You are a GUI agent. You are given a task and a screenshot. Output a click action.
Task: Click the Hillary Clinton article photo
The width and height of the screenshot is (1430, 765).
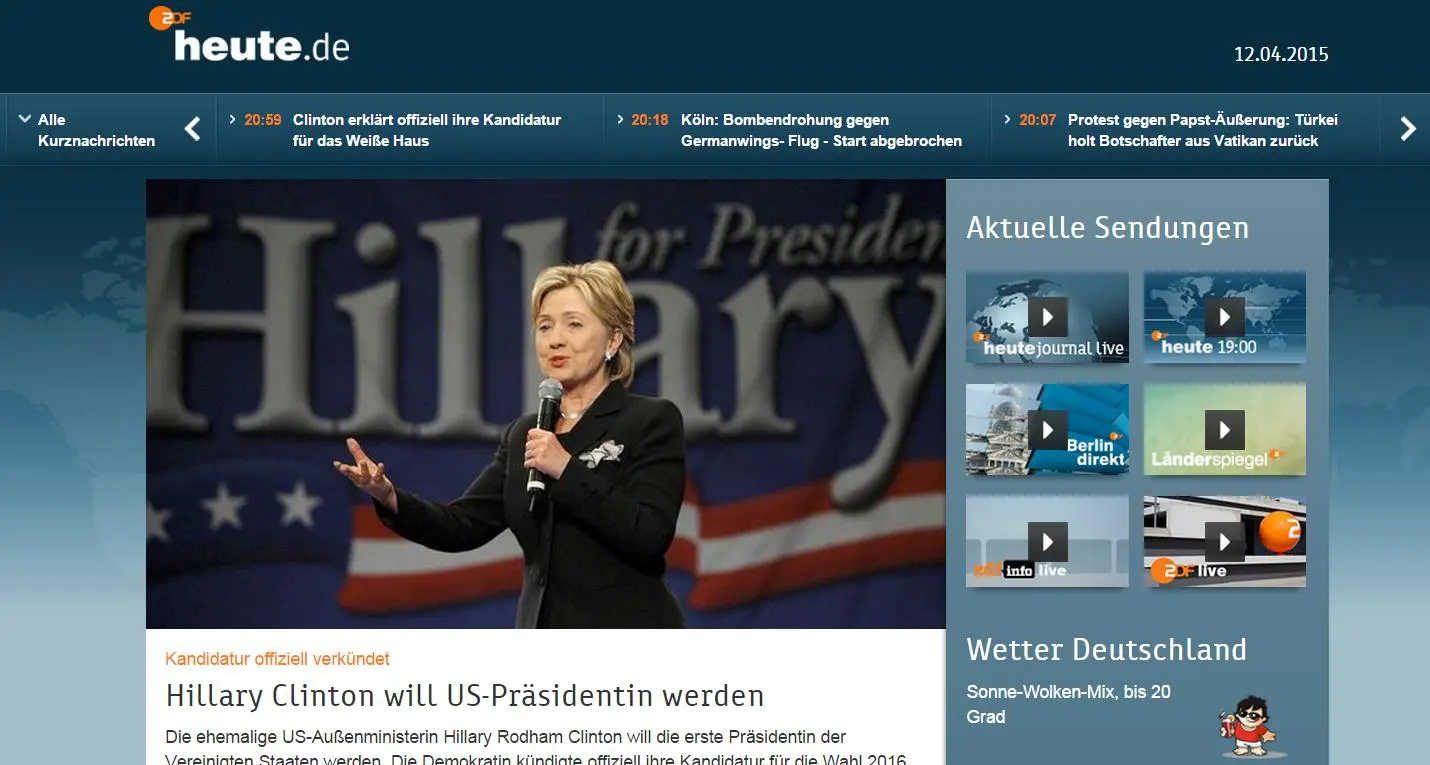pyautogui.click(x=545, y=400)
